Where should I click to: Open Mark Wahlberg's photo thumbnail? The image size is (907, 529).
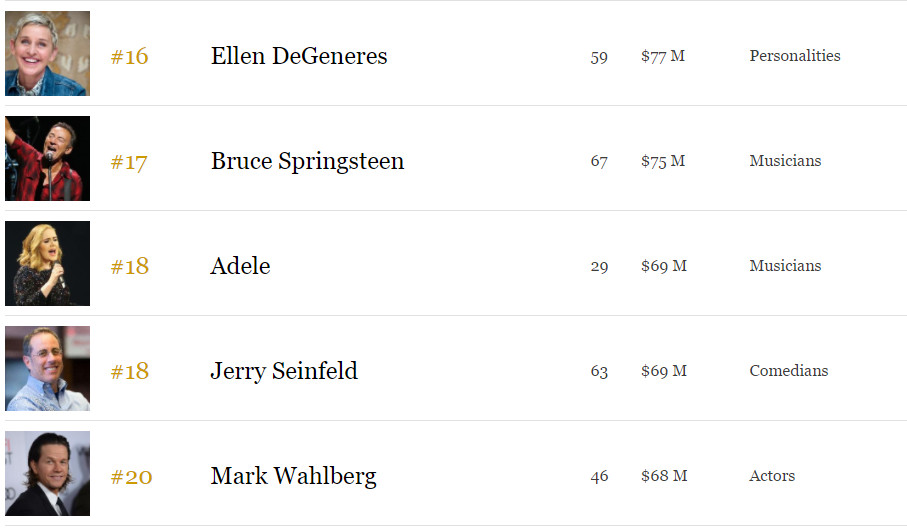47,473
